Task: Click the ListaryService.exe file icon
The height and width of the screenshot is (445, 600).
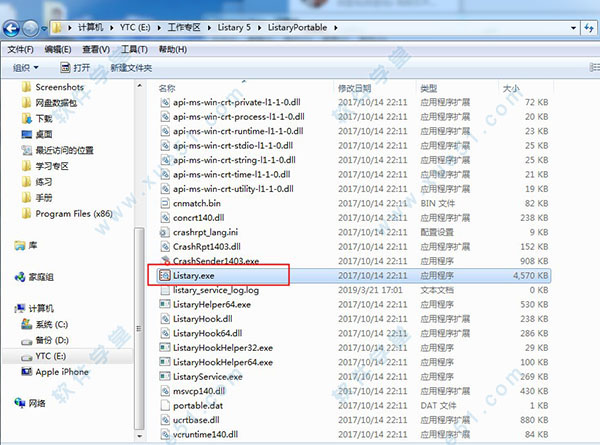Action: (x=166, y=376)
